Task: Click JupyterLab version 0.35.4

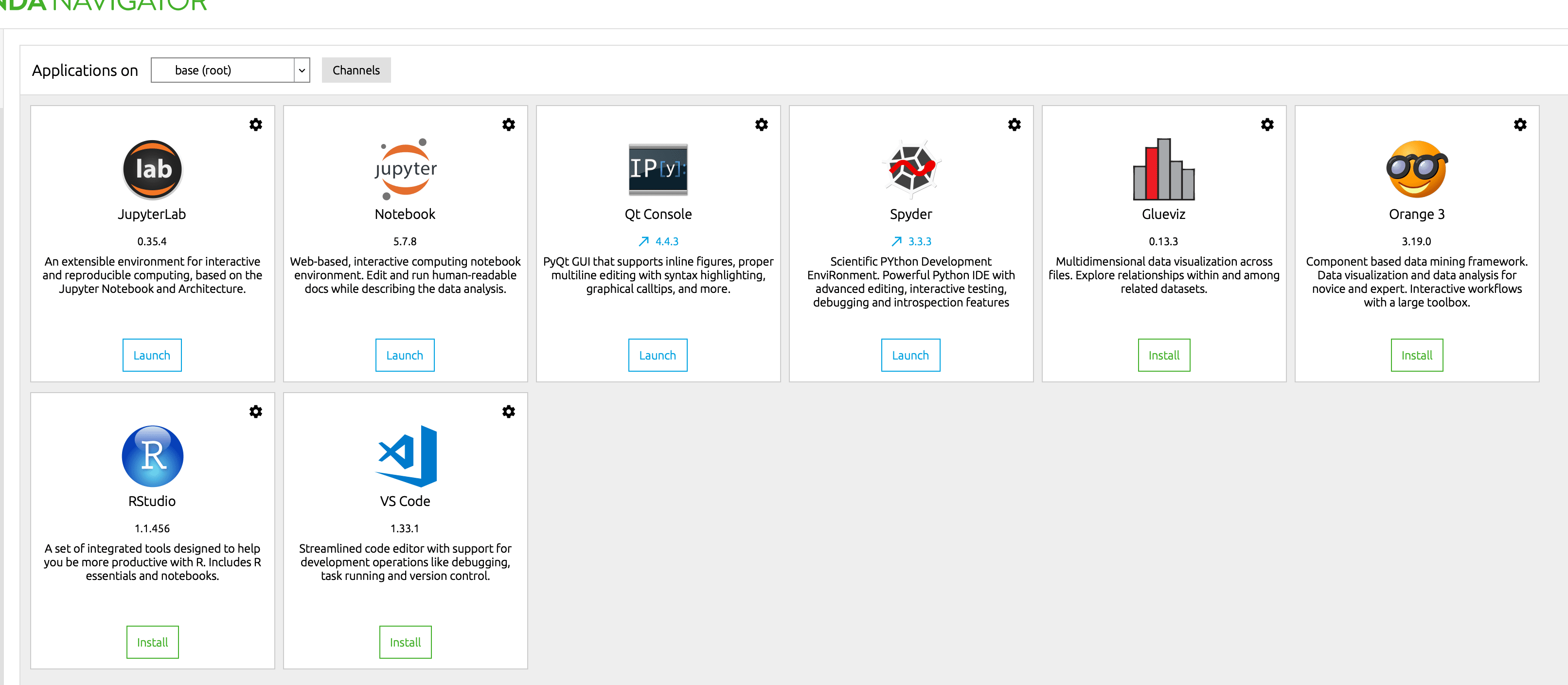Action: (x=152, y=242)
